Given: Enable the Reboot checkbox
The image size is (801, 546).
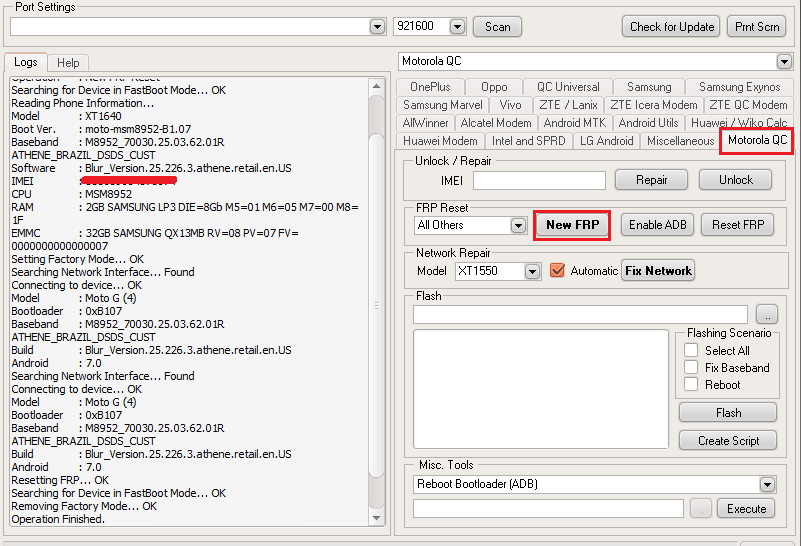Looking at the screenshot, I should click(691, 384).
